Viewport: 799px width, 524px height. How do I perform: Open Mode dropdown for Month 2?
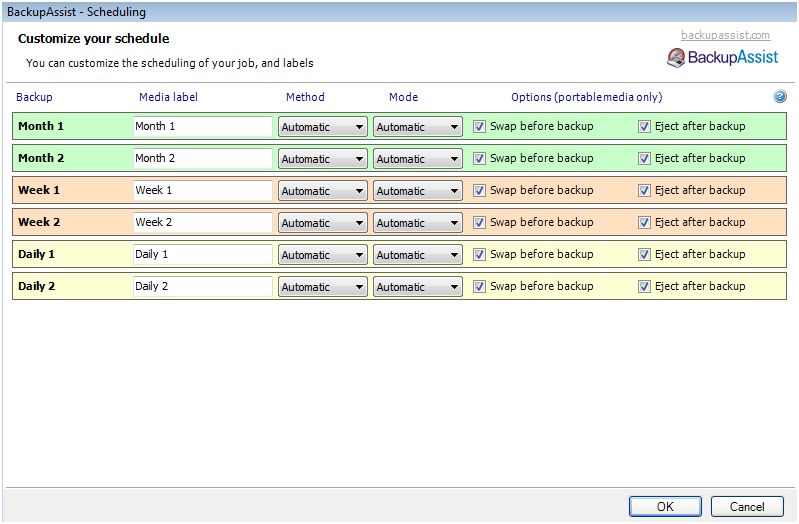(418, 159)
